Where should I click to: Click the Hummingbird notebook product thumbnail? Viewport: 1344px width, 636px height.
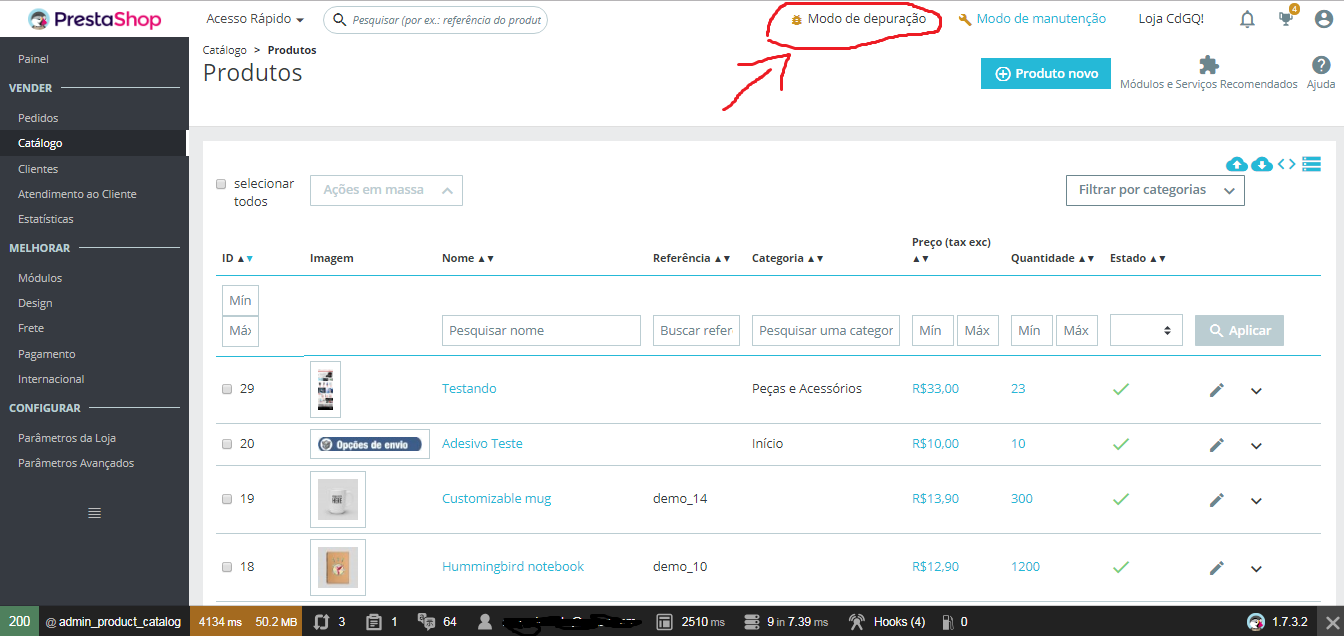point(338,567)
